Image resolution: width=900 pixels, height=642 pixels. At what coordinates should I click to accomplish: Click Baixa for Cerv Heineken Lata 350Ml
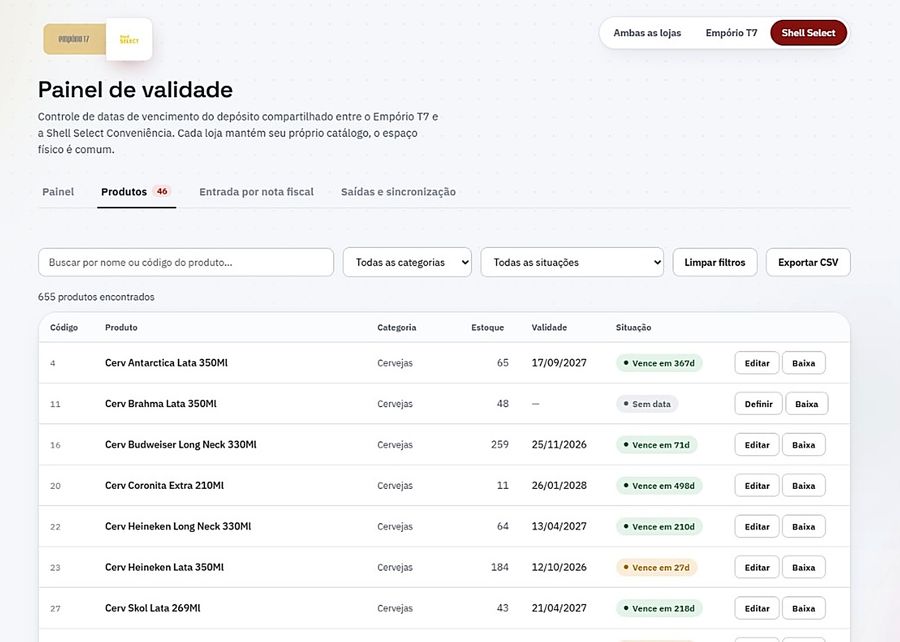804,567
